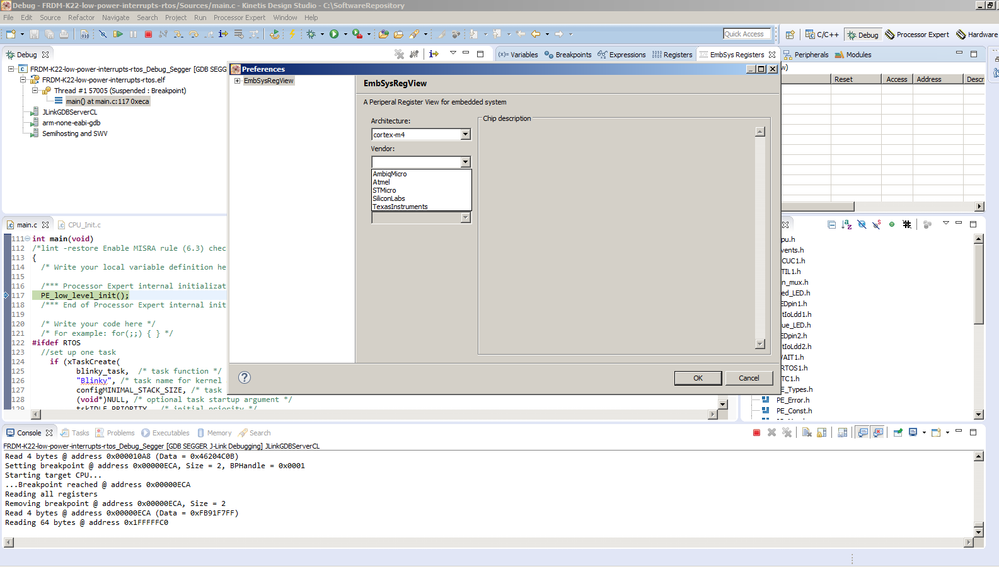Open the File menu

[x=8, y=17]
